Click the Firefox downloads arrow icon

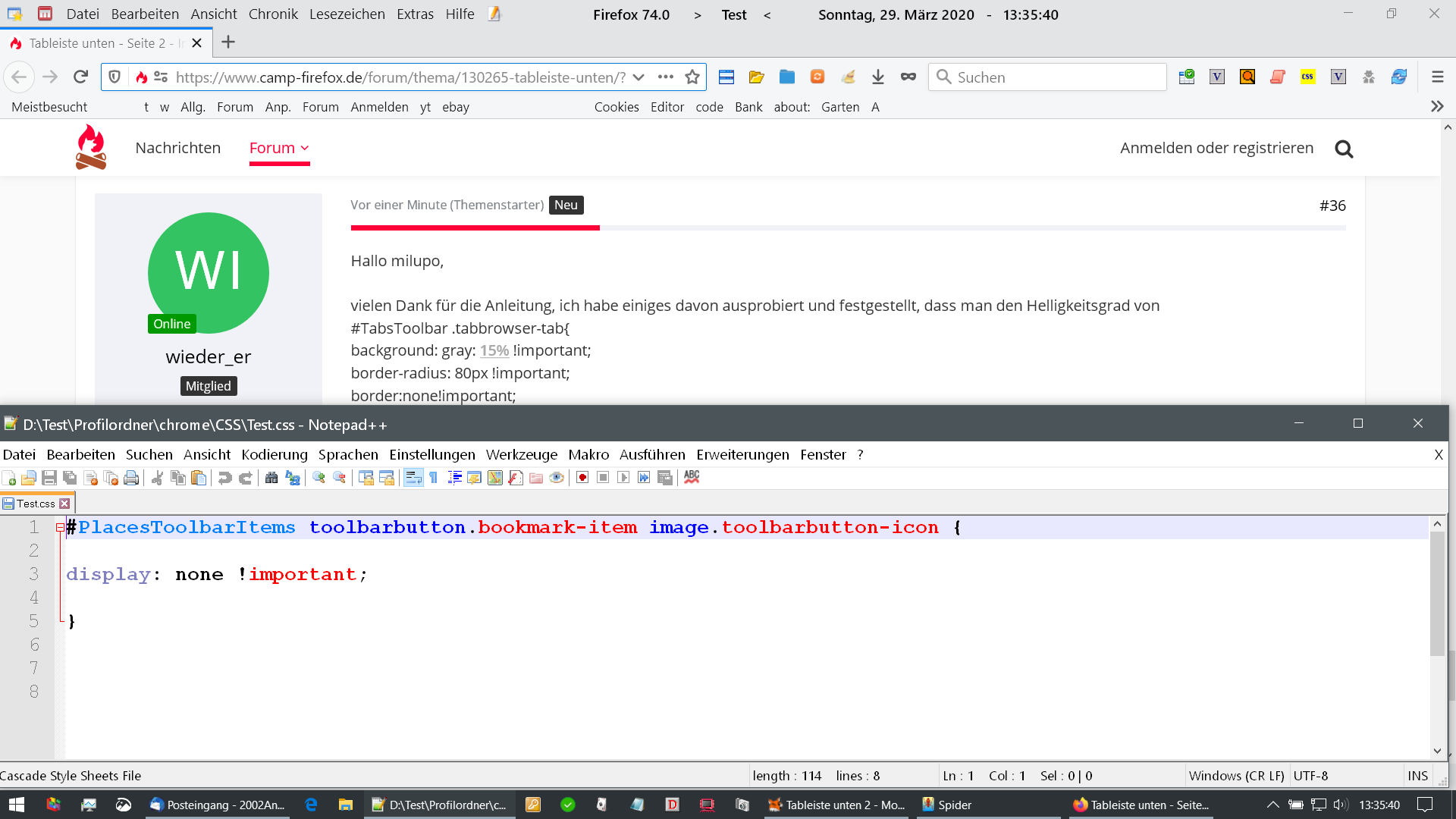878,77
